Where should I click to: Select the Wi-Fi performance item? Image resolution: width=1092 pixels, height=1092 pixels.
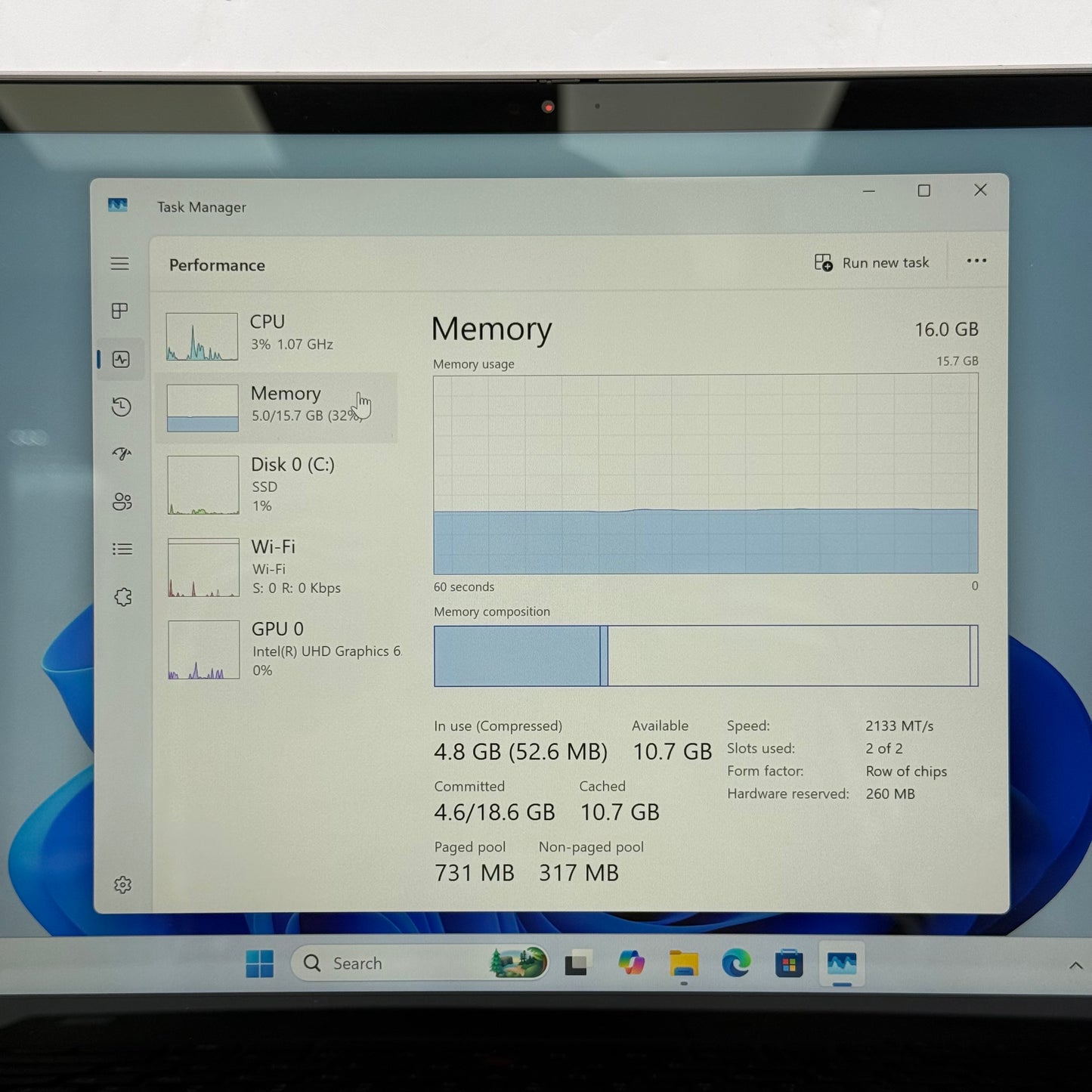(276, 567)
